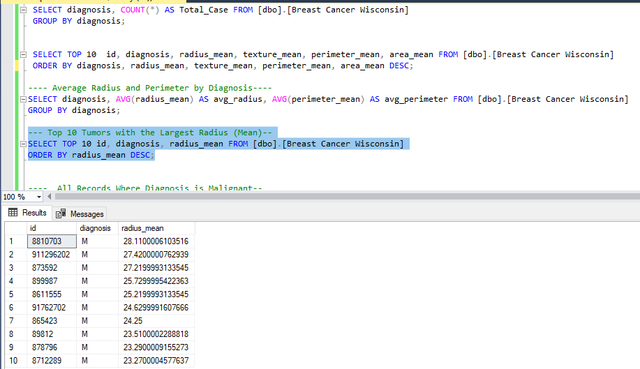Select id cell 878796

point(52,347)
